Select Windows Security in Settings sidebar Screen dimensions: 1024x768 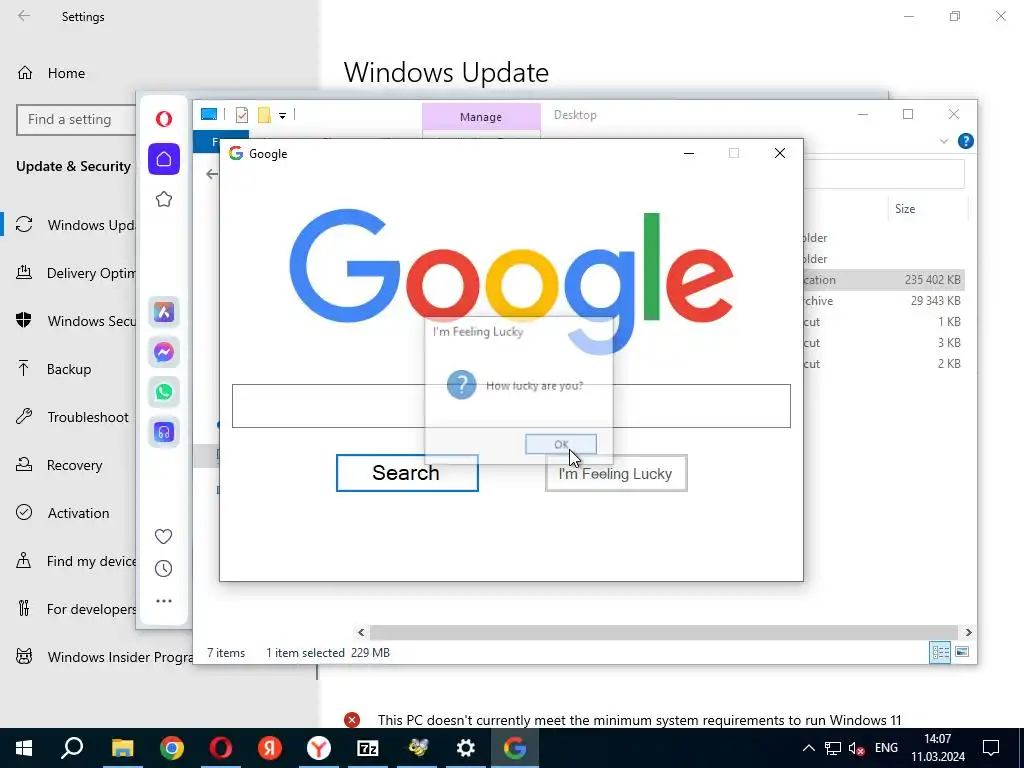(x=69, y=321)
